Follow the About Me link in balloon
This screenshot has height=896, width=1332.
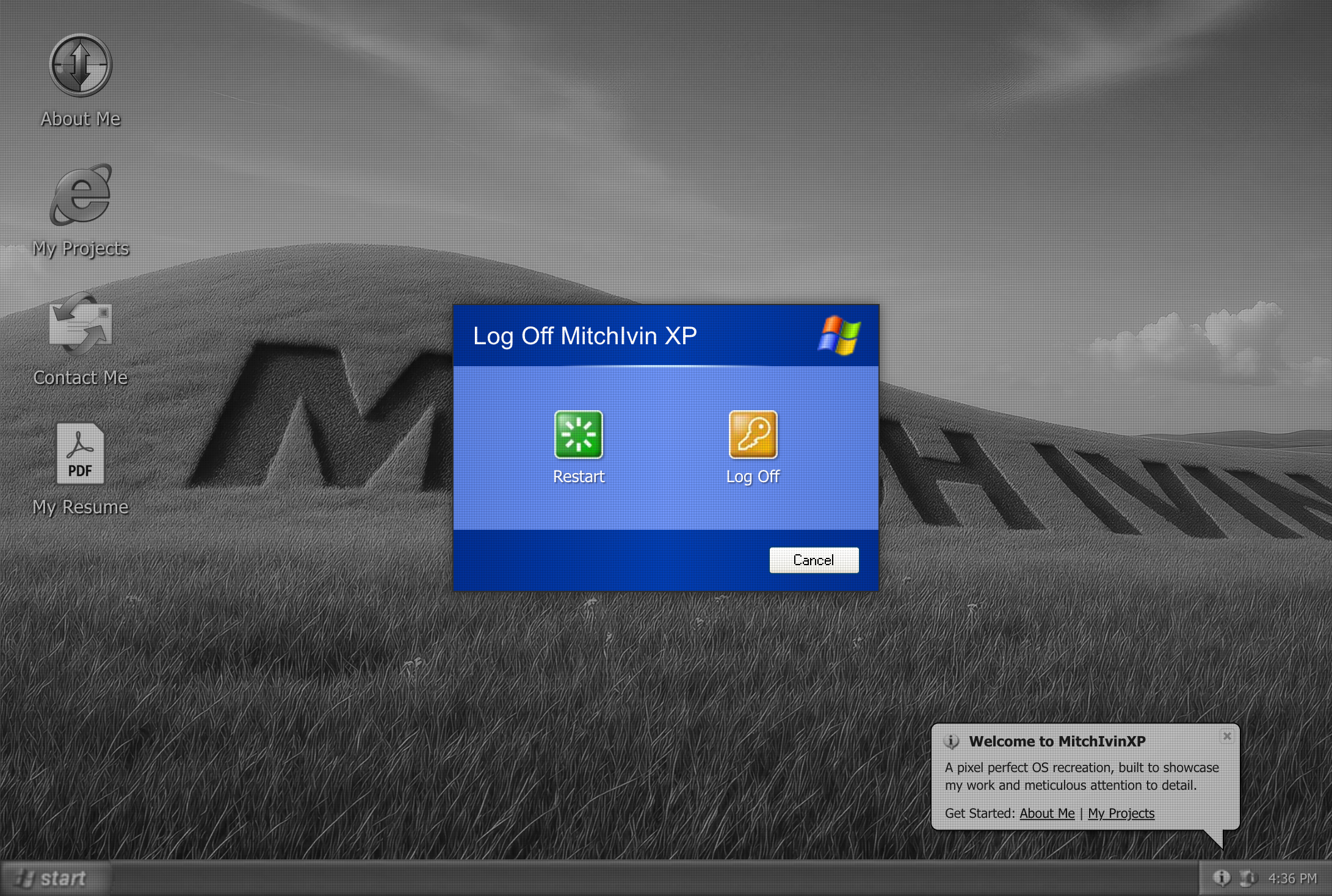point(1047,813)
